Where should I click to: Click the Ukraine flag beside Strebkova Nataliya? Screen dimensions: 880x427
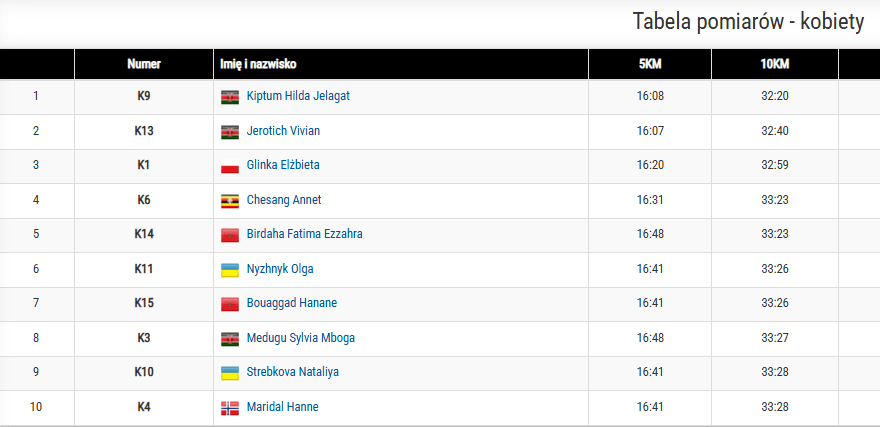(x=230, y=373)
